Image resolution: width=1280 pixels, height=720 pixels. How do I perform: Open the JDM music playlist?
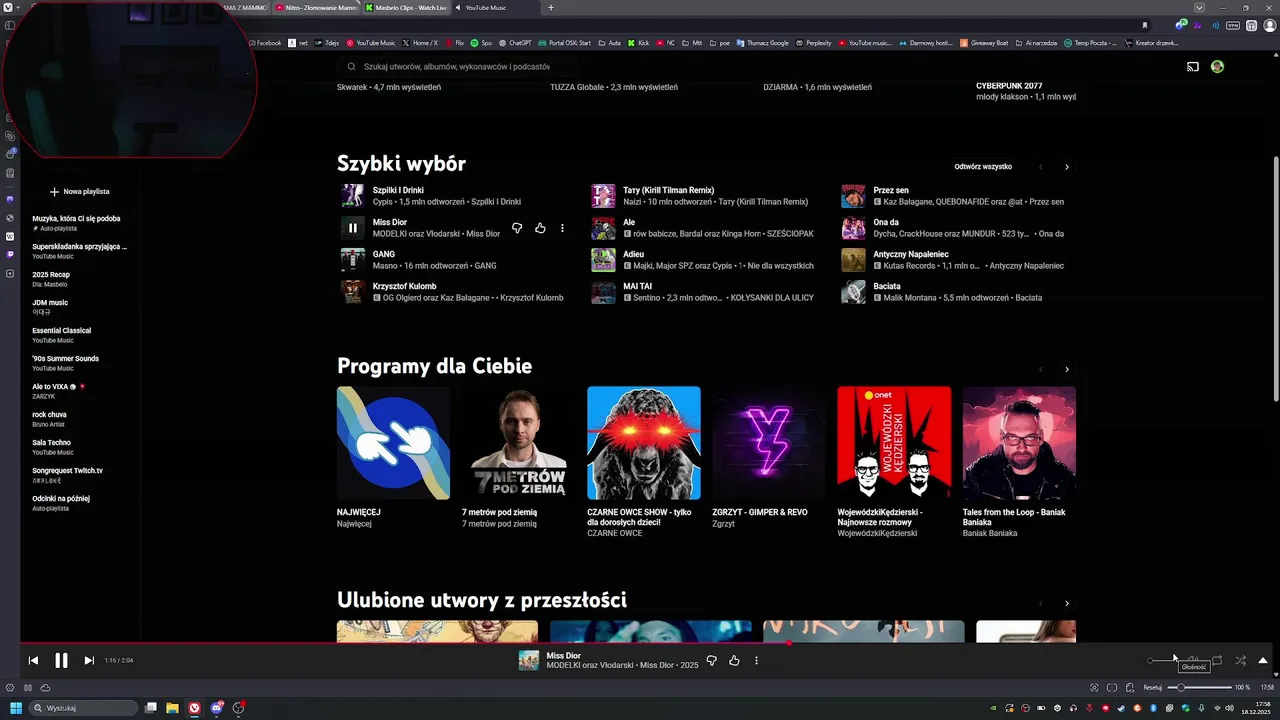click(50, 307)
